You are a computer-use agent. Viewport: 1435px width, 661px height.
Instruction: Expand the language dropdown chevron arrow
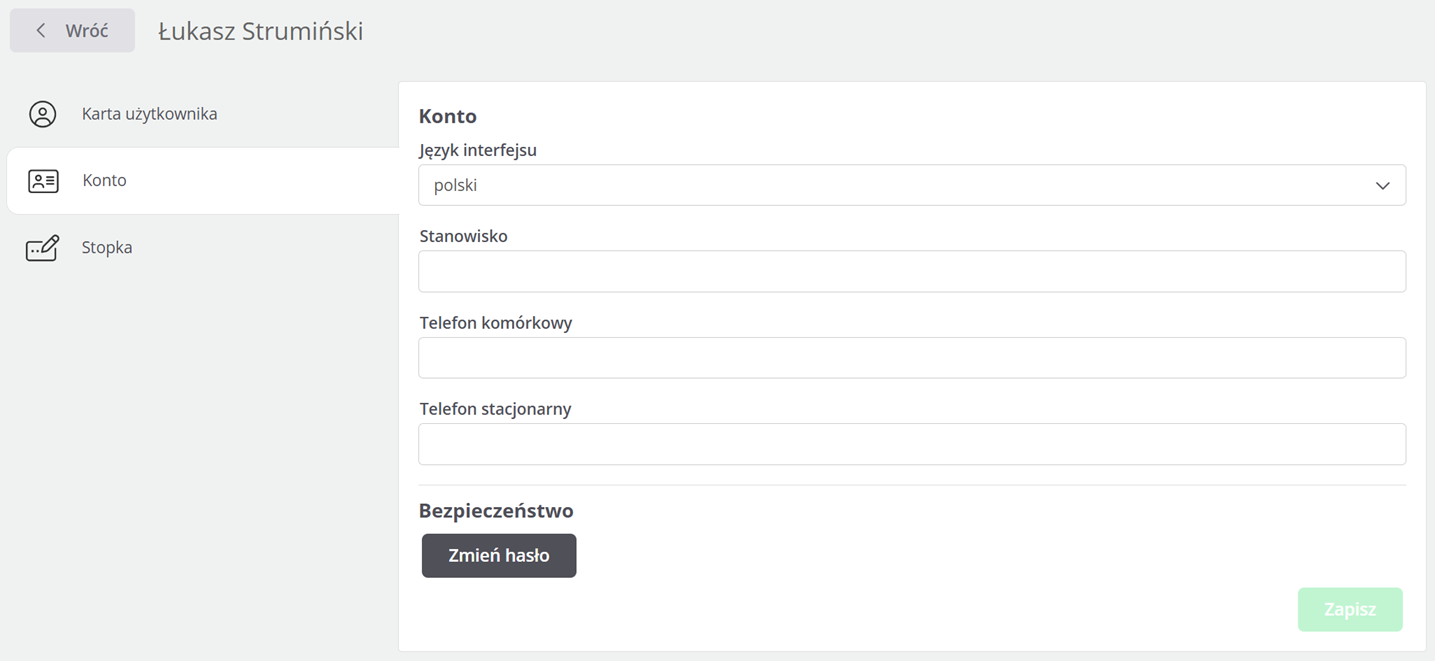point(1382,186)
